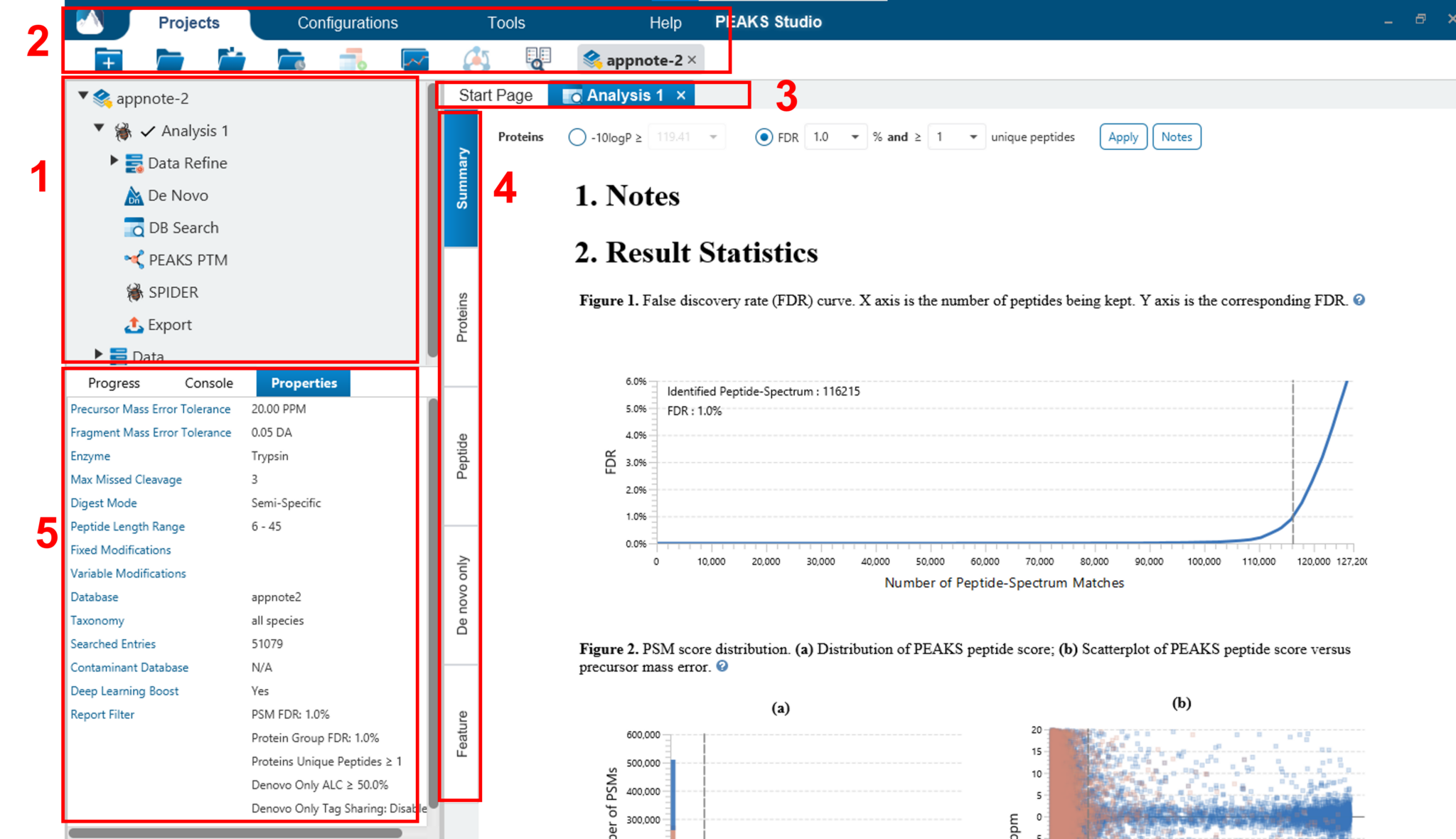Image resolution: width=1456 pixels, height=839 pixels.
Task: Select the DB Search tree item
Action: [x=183, y=228]
